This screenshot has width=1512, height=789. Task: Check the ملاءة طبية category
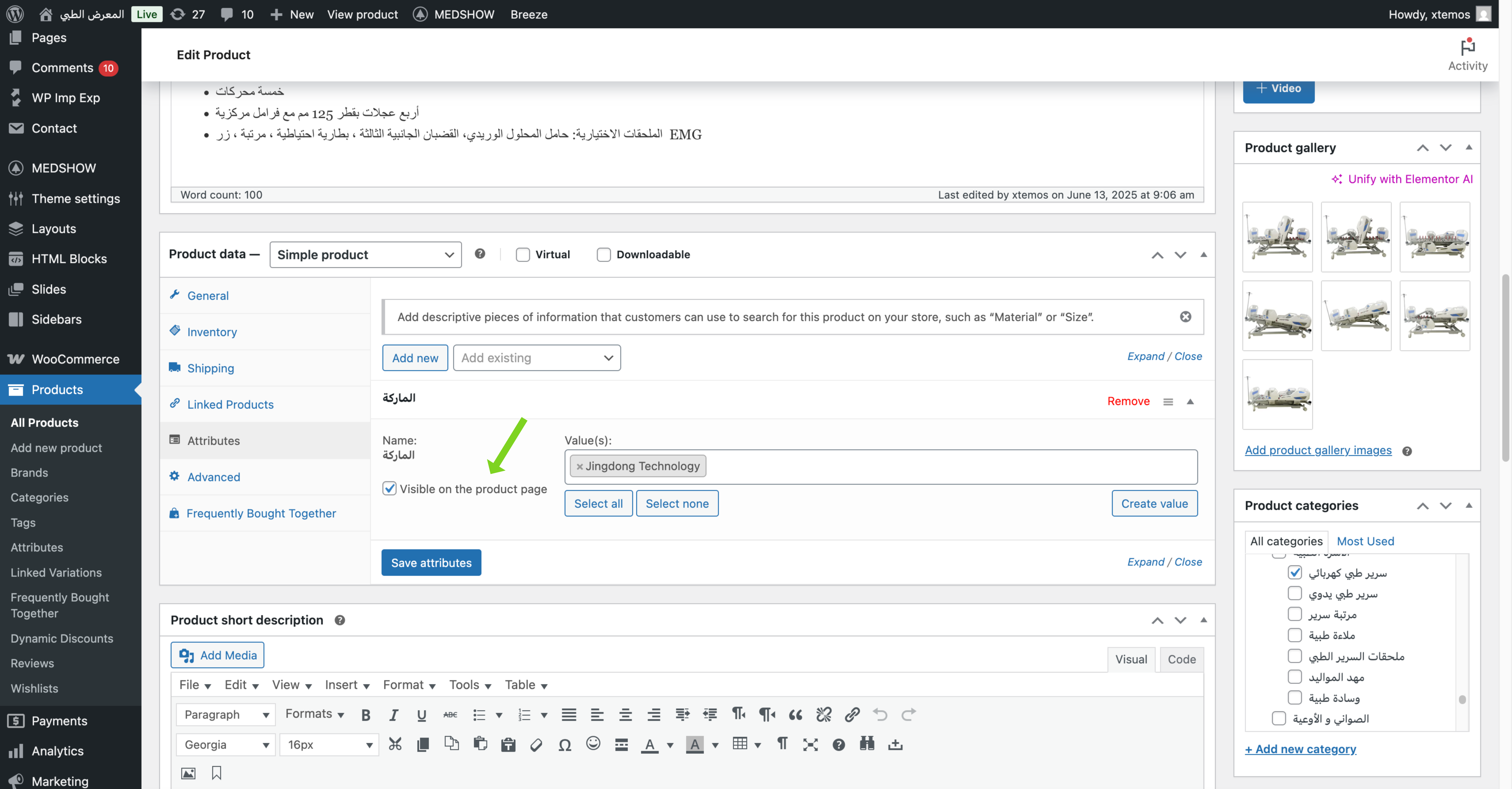point(1295,635)
